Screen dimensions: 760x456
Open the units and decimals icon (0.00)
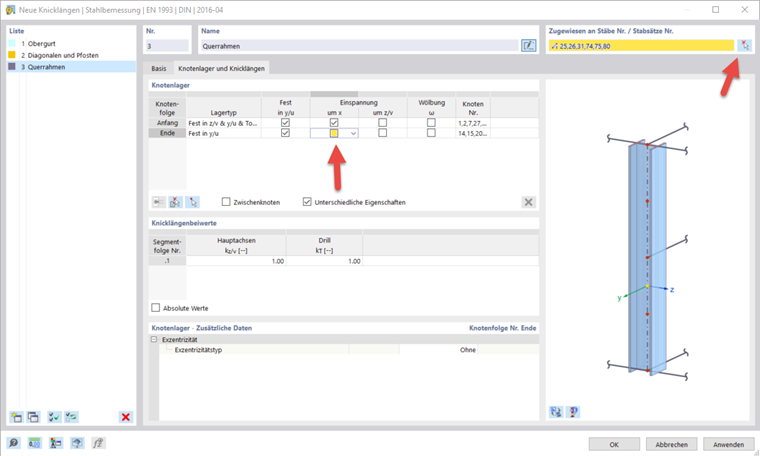point(34,443)
